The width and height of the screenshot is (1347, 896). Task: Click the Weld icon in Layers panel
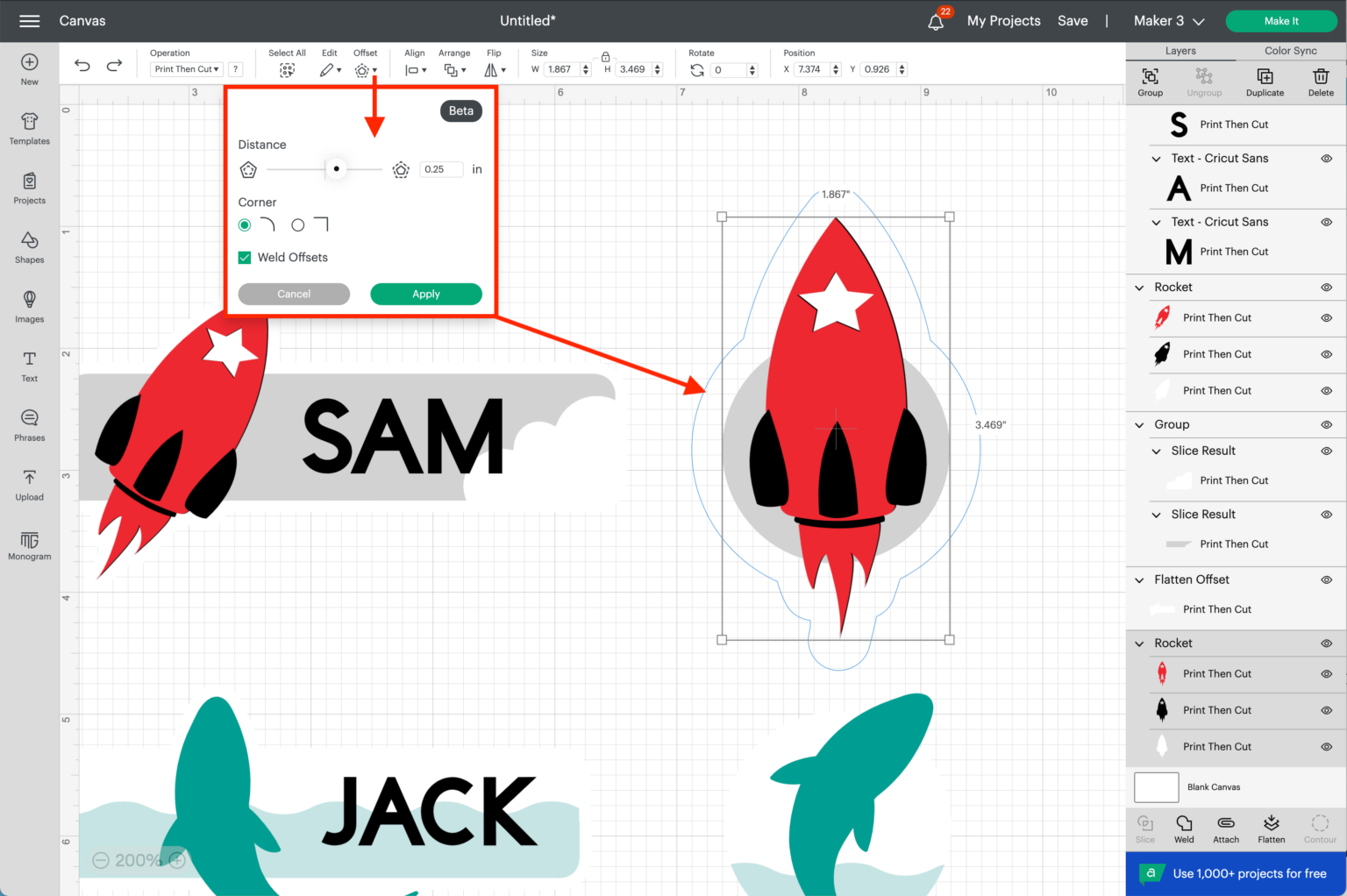[x=1184, y=828]
